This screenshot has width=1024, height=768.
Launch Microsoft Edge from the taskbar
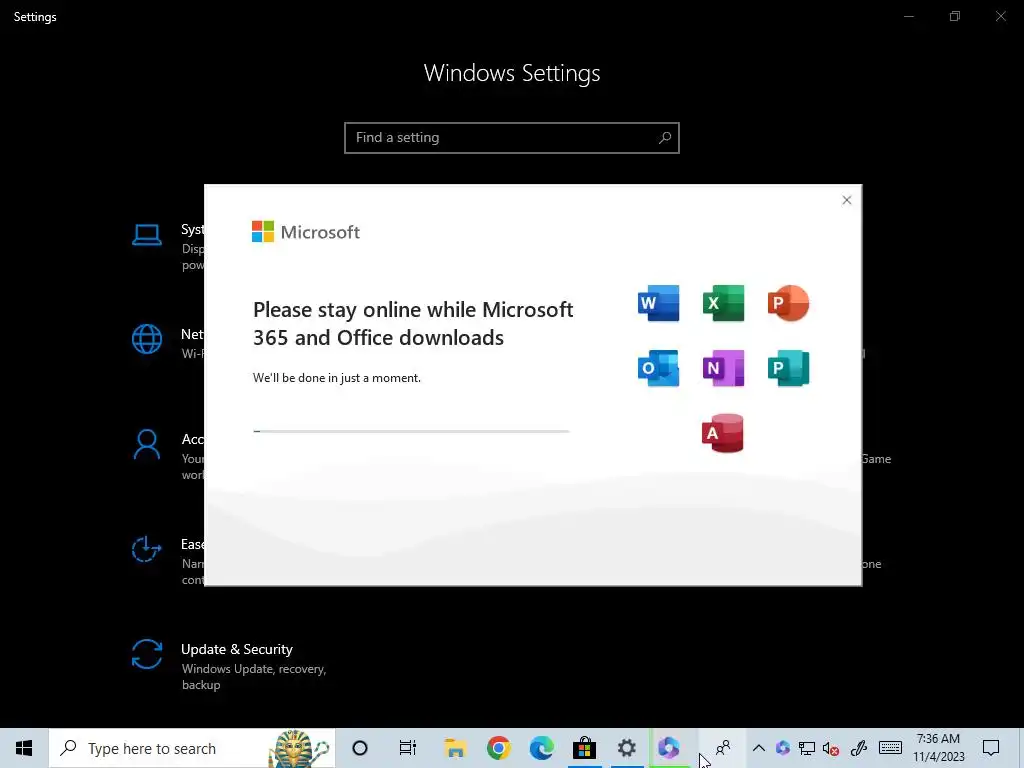(541, 748)
